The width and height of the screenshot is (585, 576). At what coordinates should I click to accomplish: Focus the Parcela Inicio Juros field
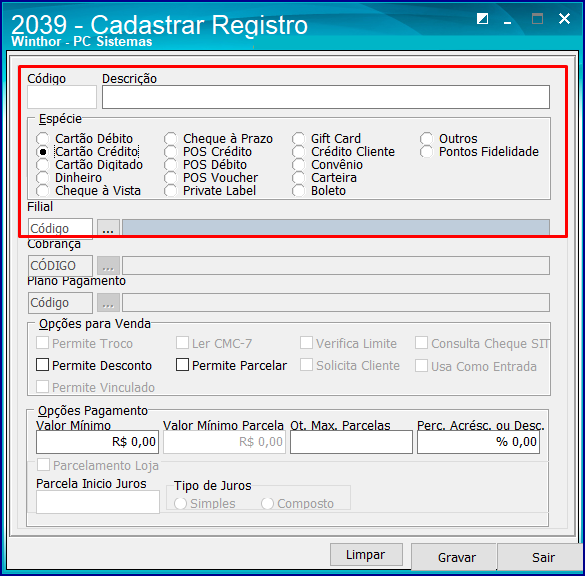98,502
